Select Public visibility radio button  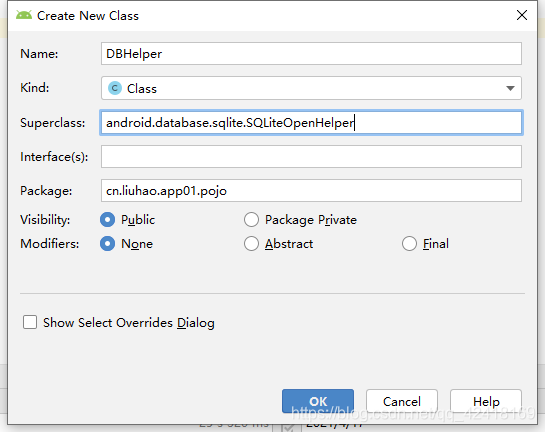pos(107,220)
